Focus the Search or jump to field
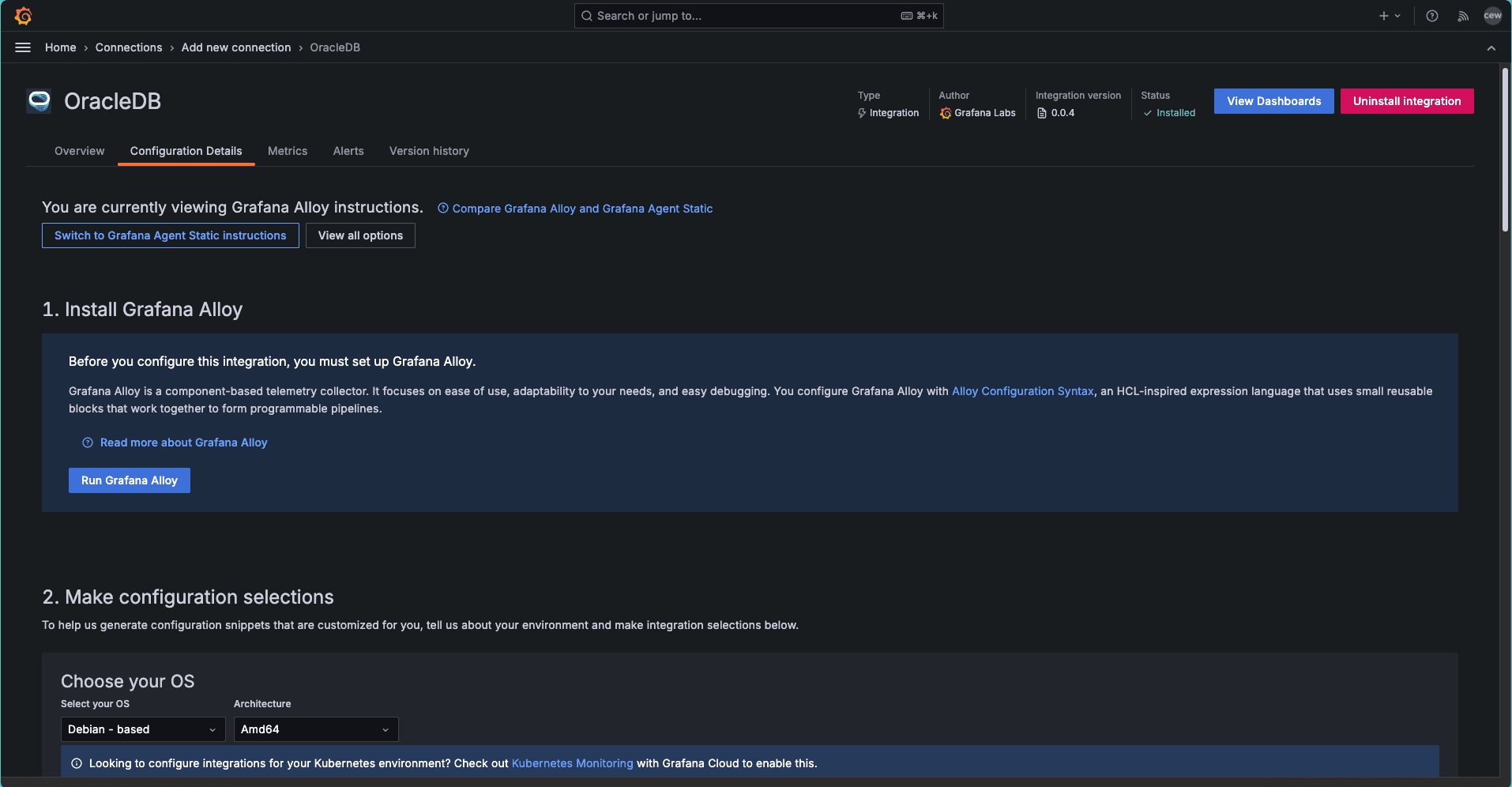The width and height of the screenshot is (1512, 787). coord(743,16)
